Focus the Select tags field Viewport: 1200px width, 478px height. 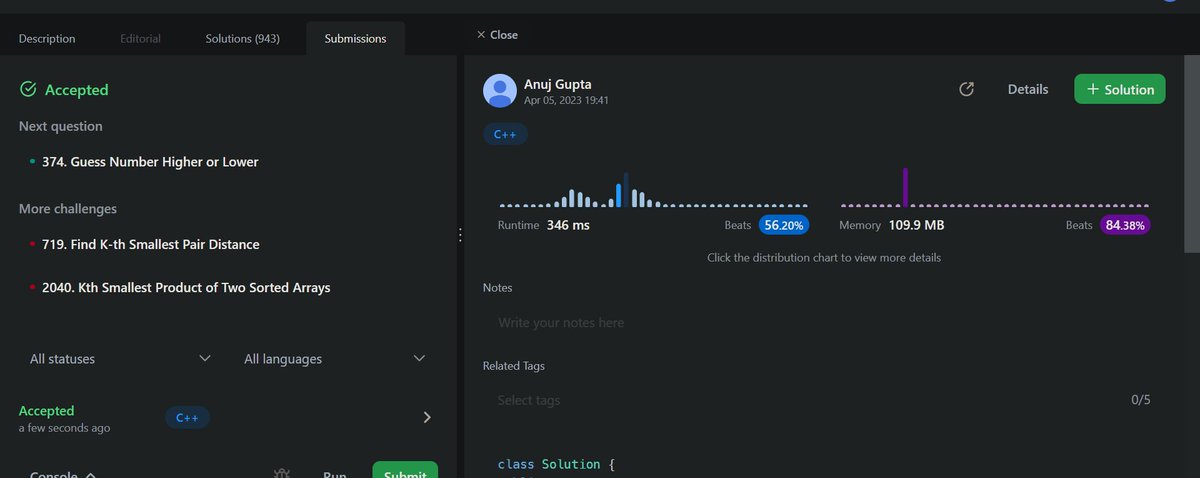[x=800, y=400]
